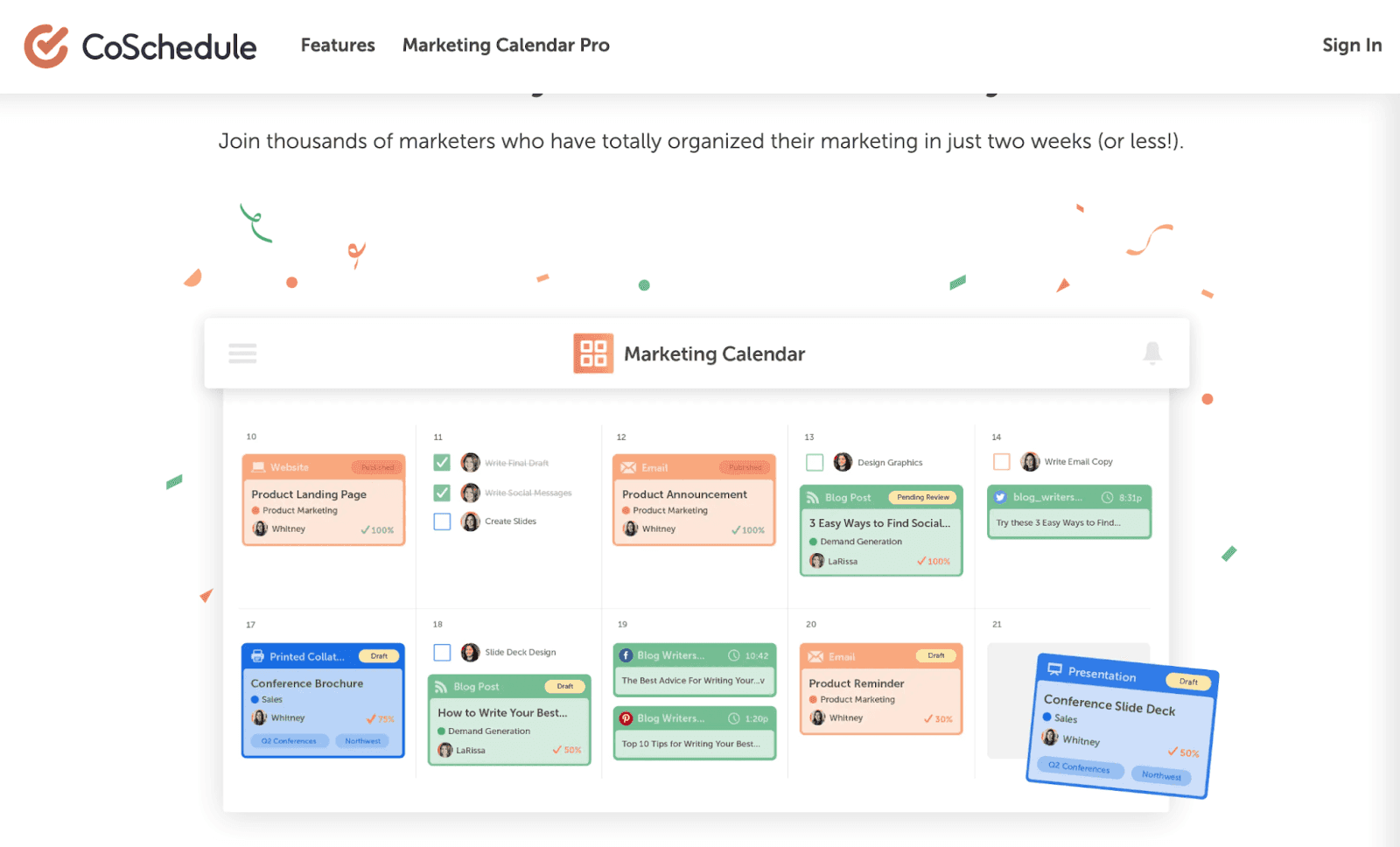Click the presentation icon on Conference Slide Deck card

[1055, 669]
